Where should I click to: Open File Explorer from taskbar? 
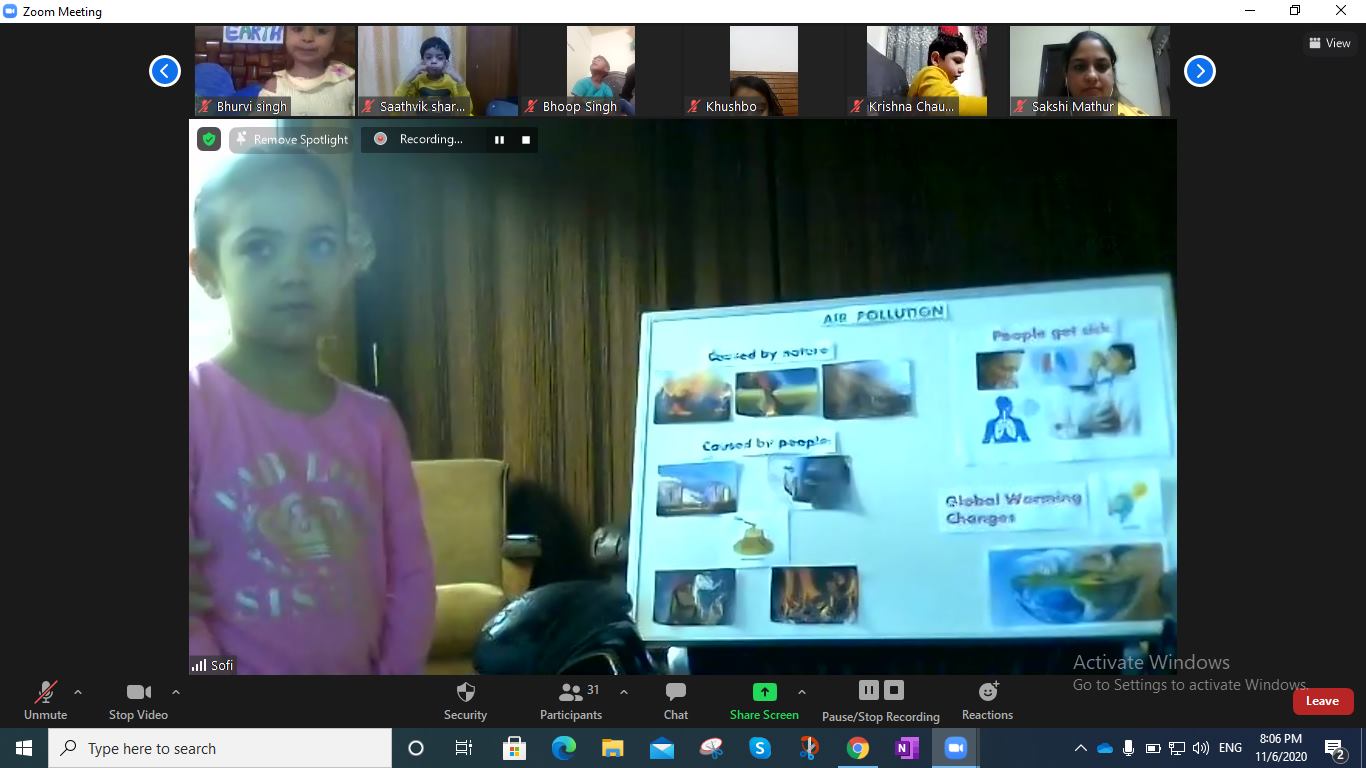(613, 748)
